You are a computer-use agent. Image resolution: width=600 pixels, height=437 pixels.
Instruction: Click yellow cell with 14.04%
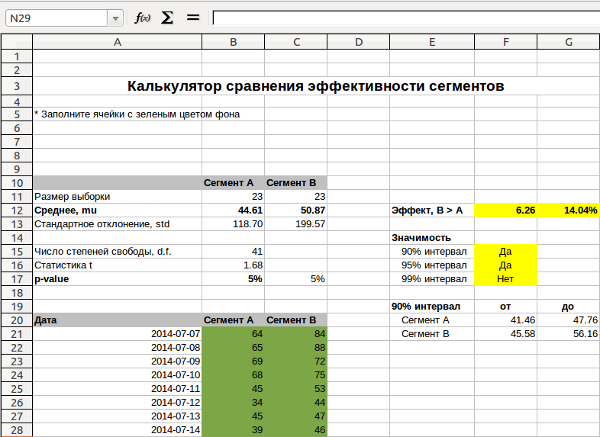point(569,210)
